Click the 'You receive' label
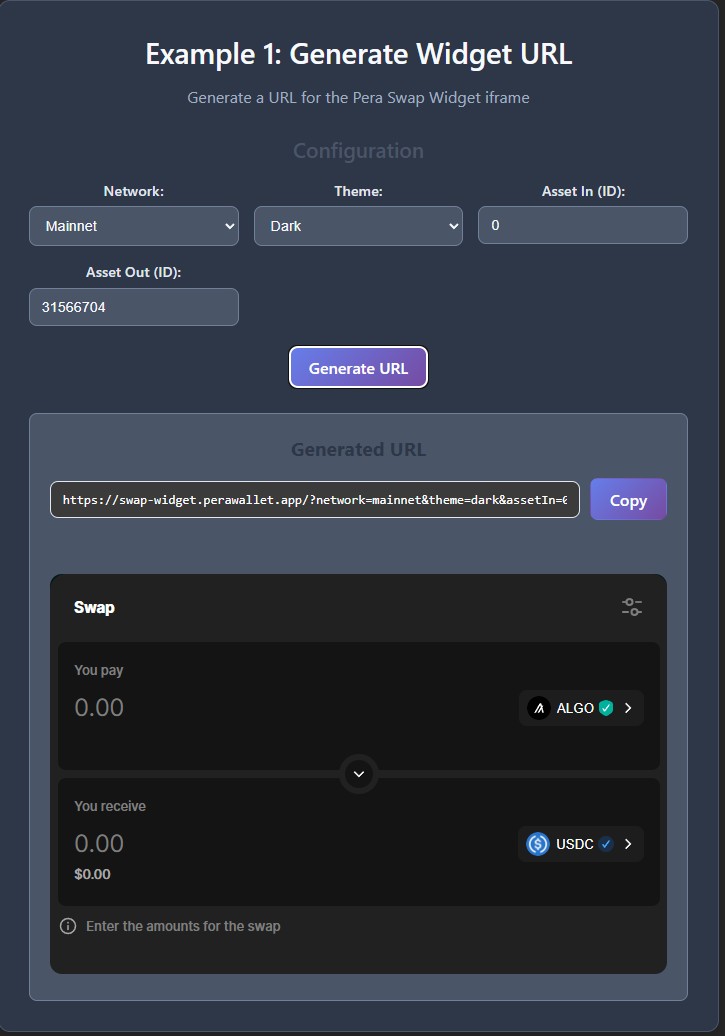The height and width of the screenshot is (1036, 725). click(x=110, y=806)
